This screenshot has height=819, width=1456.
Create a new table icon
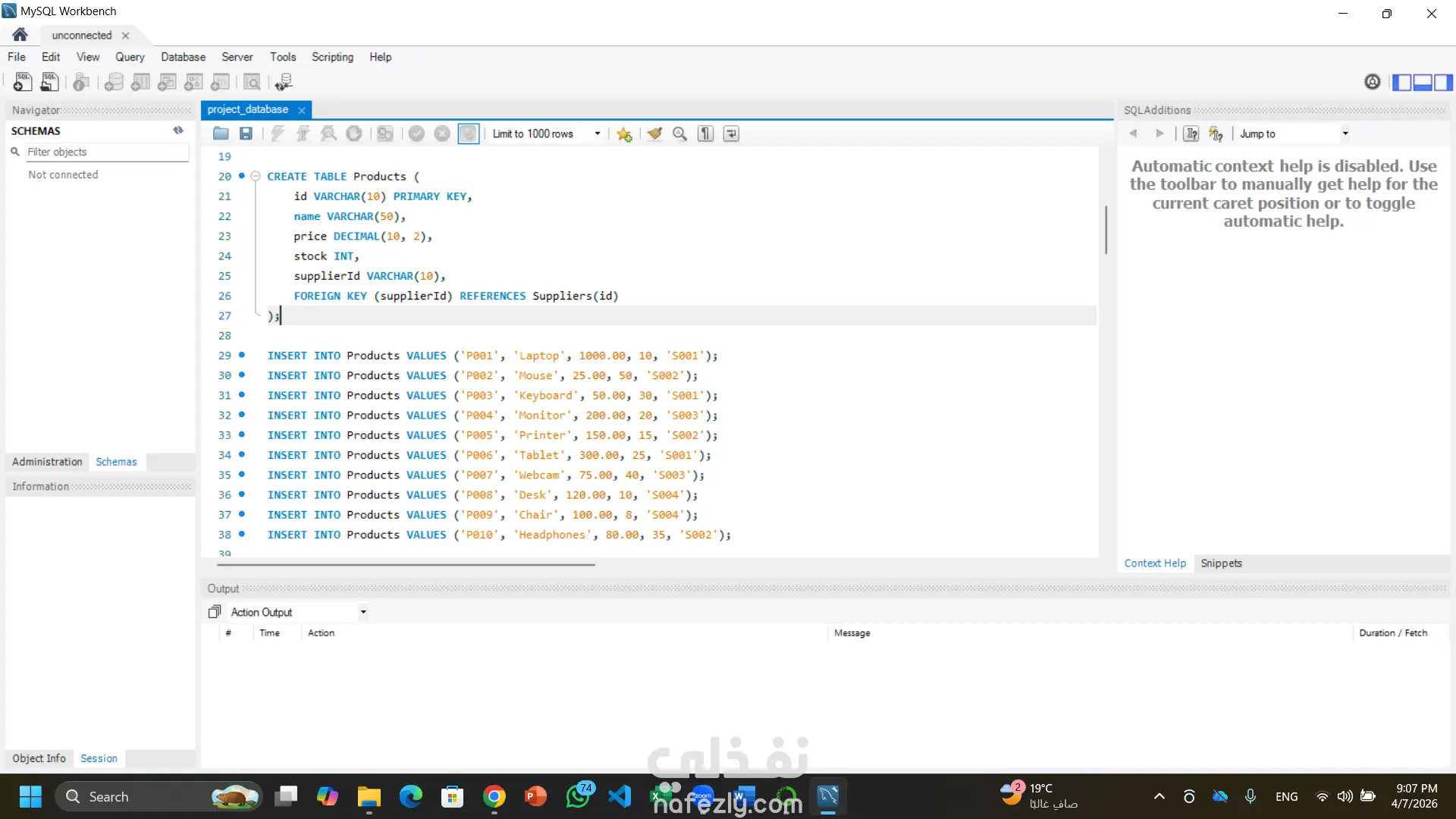(140, 82)
